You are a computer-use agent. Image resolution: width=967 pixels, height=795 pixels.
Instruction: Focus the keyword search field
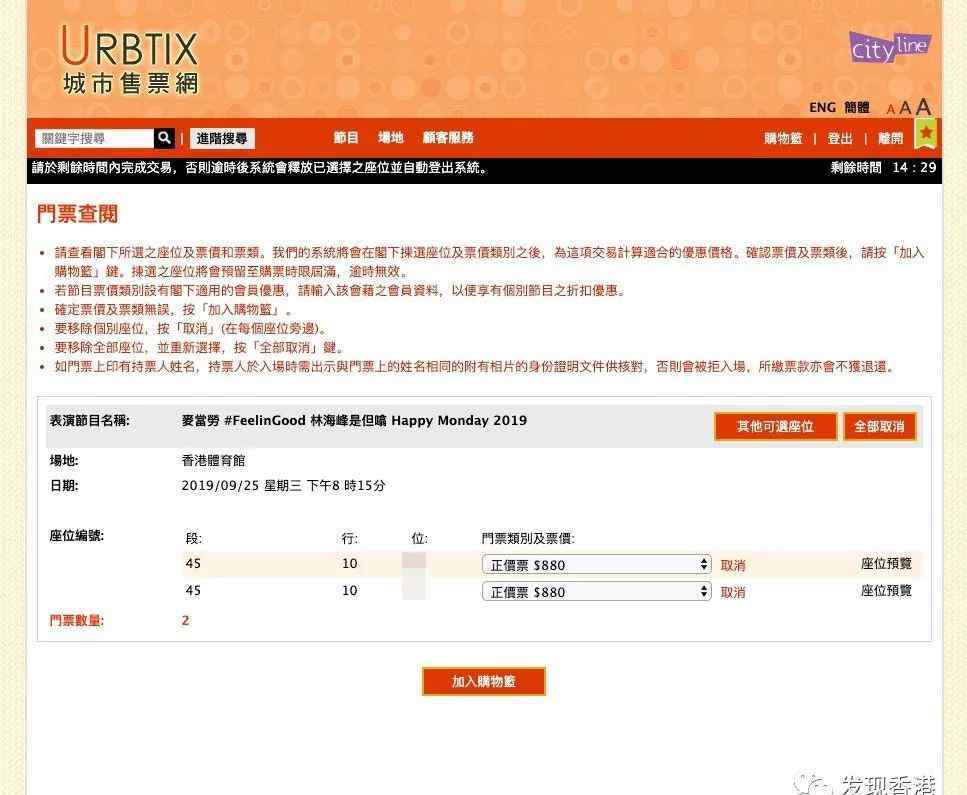coord(94,138)
